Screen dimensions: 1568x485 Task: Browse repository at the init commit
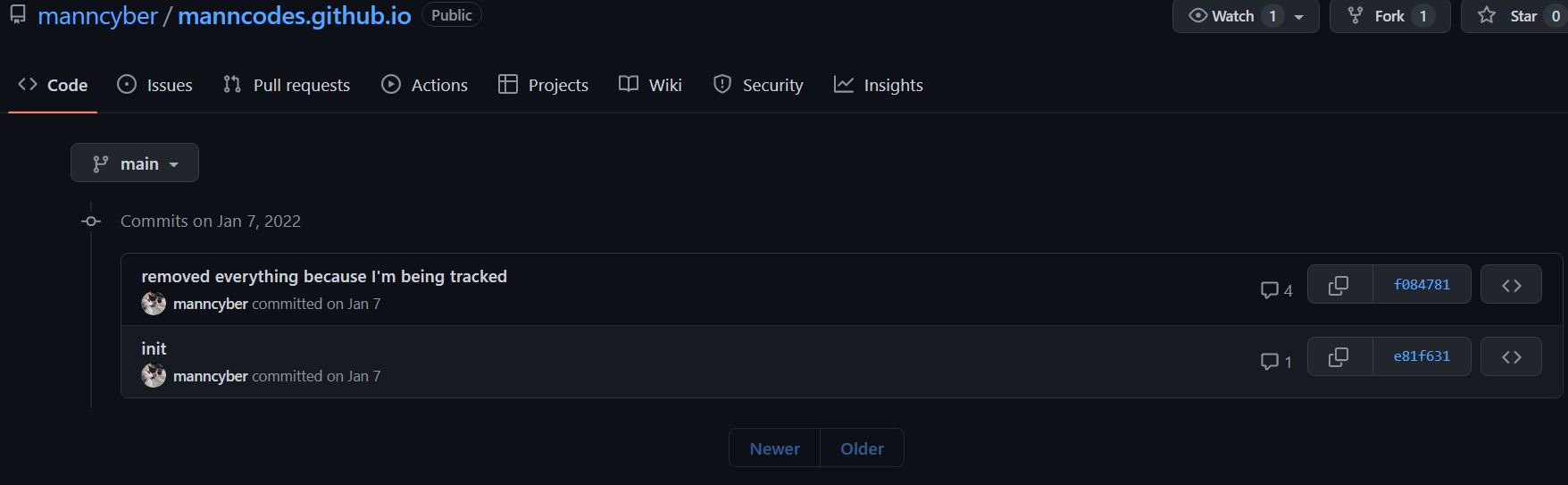(1511, 357)
